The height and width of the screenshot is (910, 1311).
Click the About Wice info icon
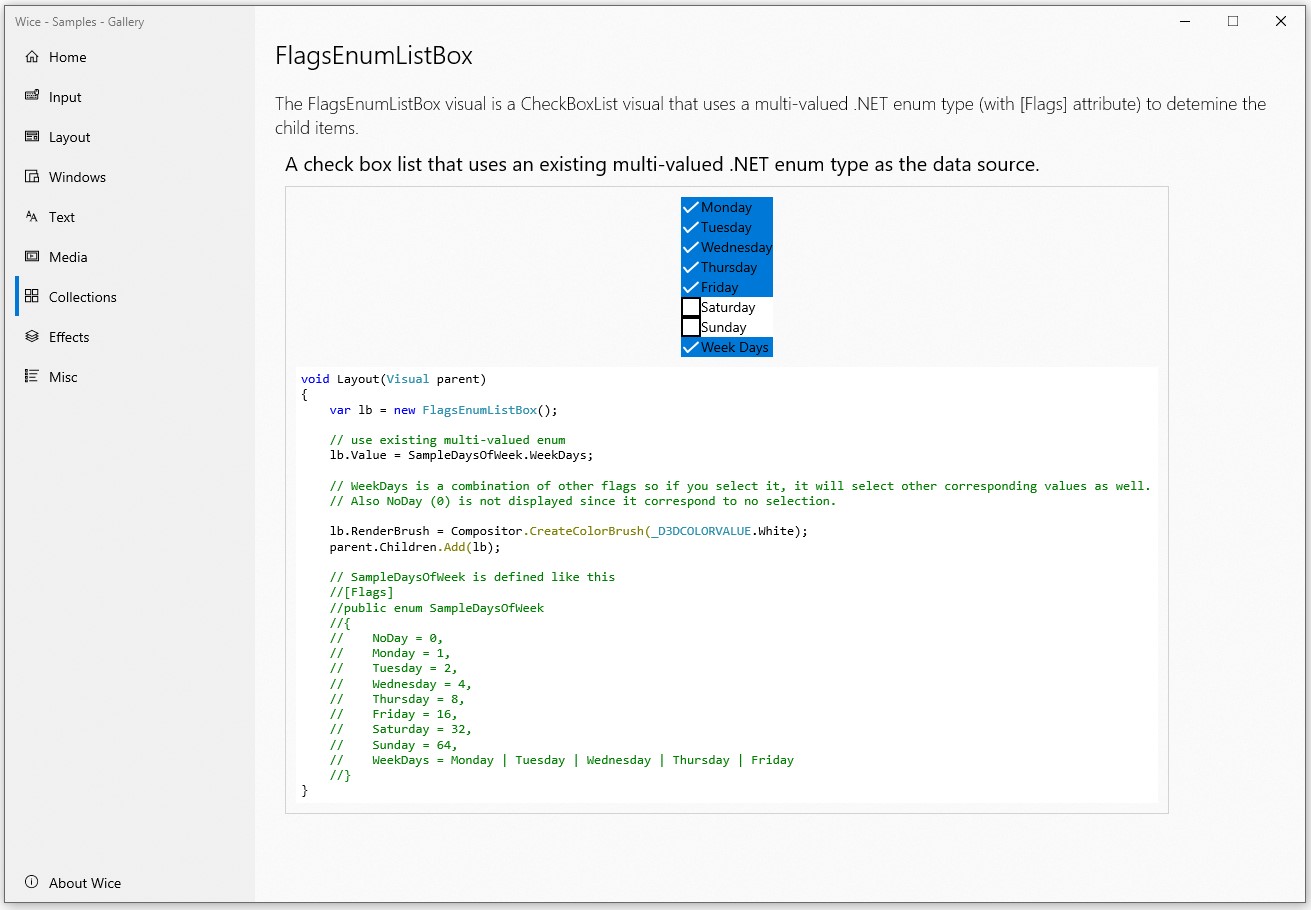point(32,883)
